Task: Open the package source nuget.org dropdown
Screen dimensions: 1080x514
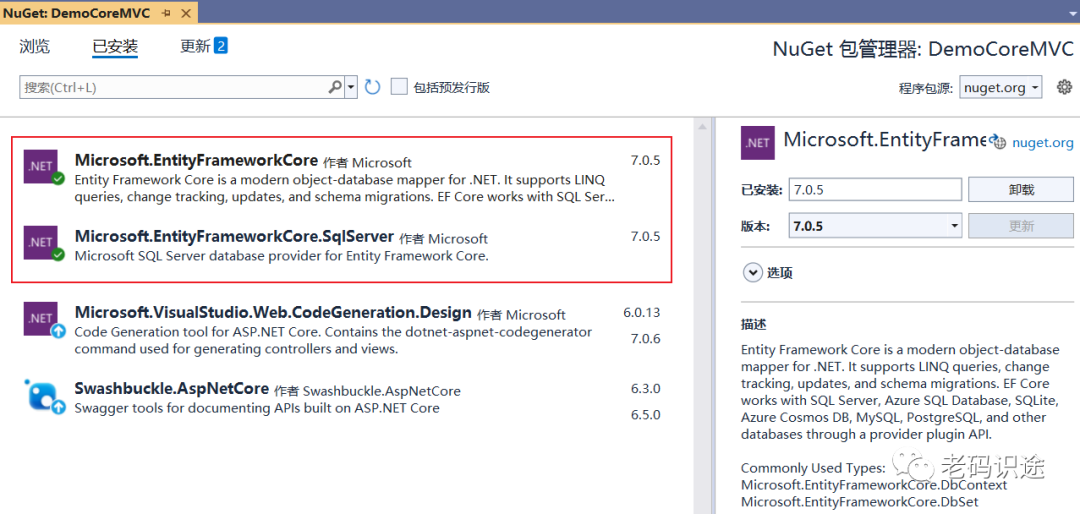Action: coord(1000,88)
